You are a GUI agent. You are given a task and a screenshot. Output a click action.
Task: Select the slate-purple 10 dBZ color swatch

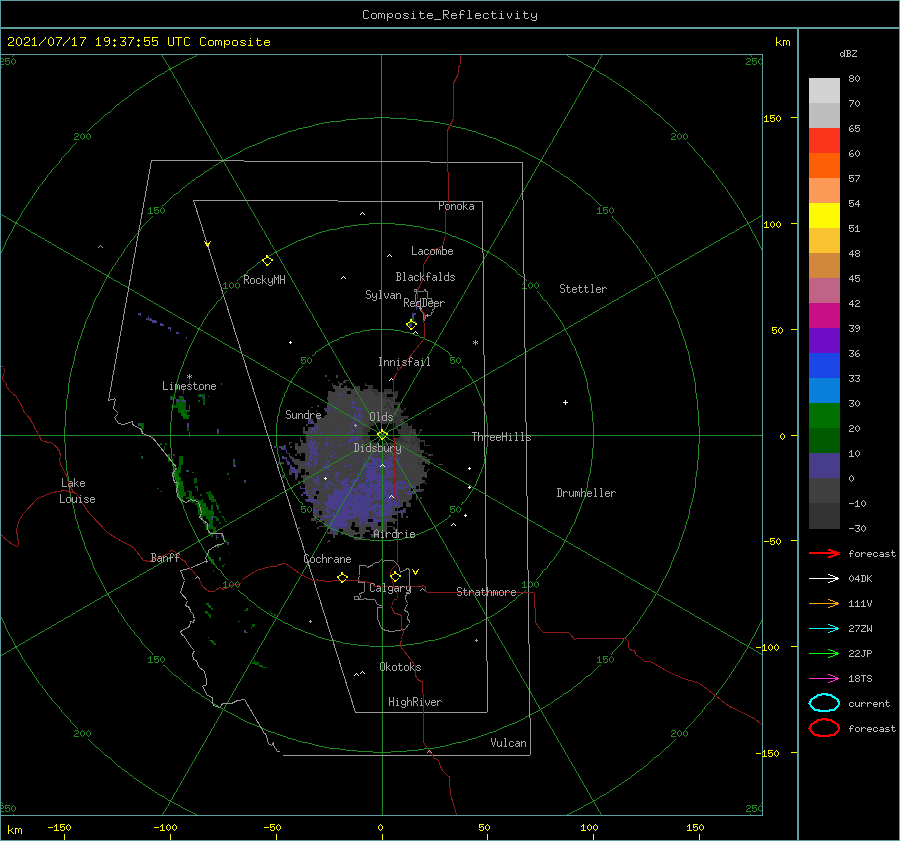[824, 465]
